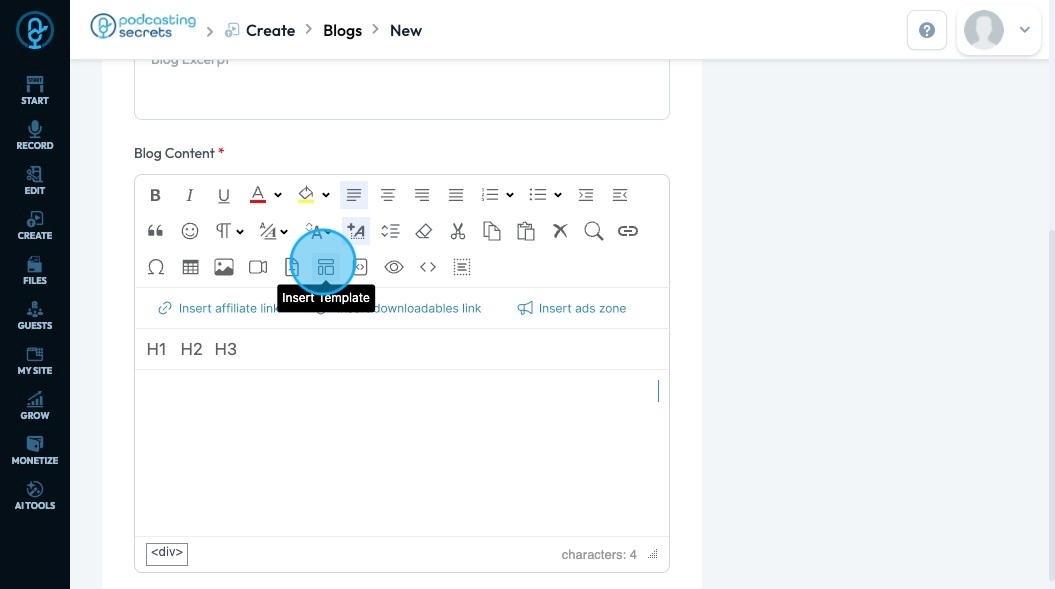Open the GUESTS sidebar section
The height and width of the screenshot is (589, 1055).
coord(35,316)
